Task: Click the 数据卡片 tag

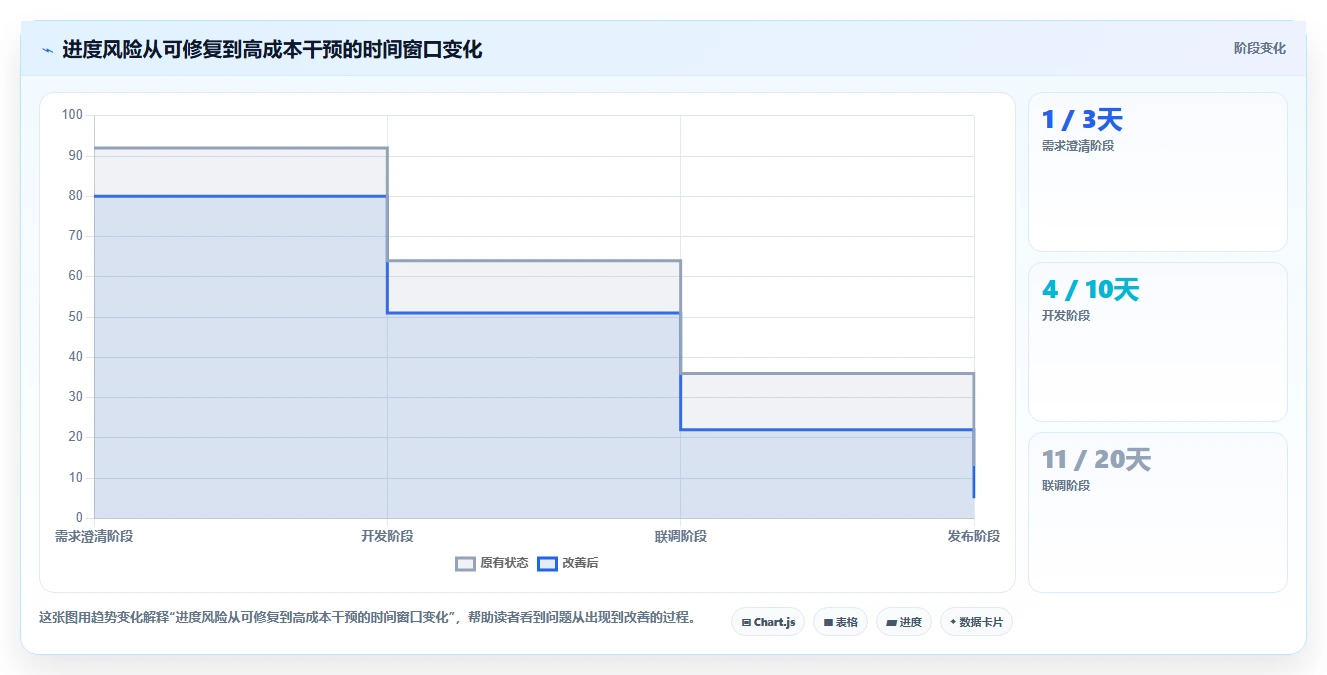Action: [977, 622]
